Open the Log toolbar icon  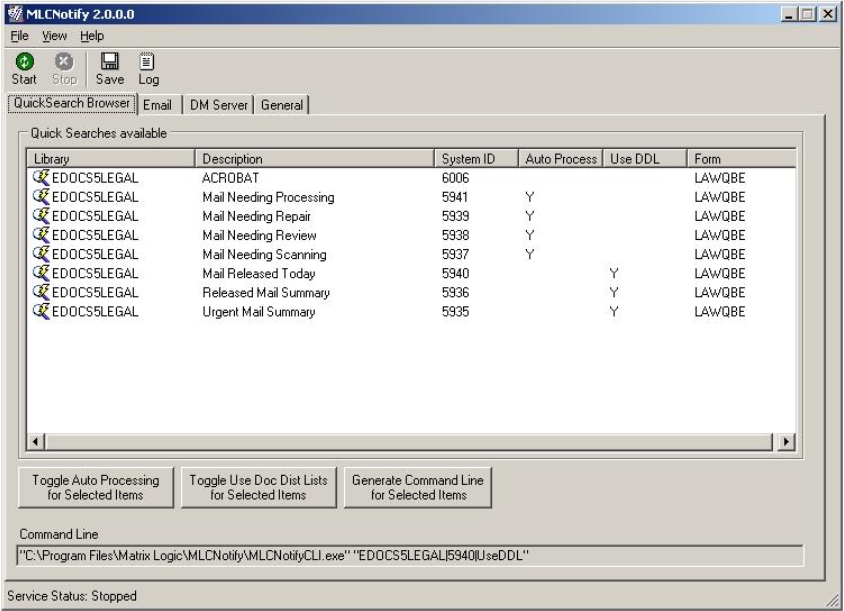click(x=147, y=61)
